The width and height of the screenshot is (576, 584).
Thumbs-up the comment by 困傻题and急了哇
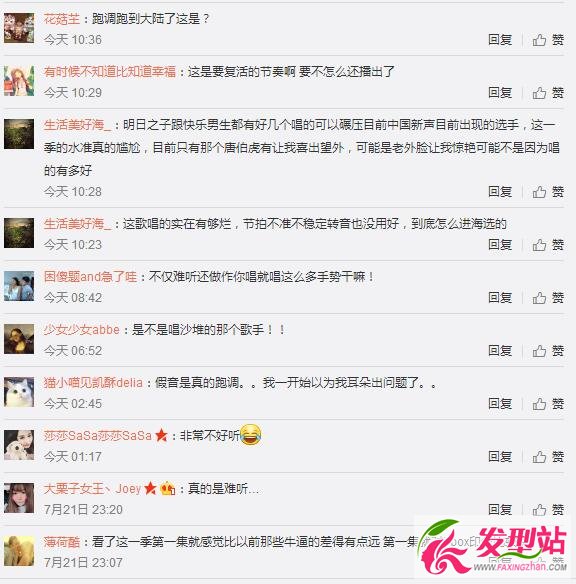(x=548, y=298)
